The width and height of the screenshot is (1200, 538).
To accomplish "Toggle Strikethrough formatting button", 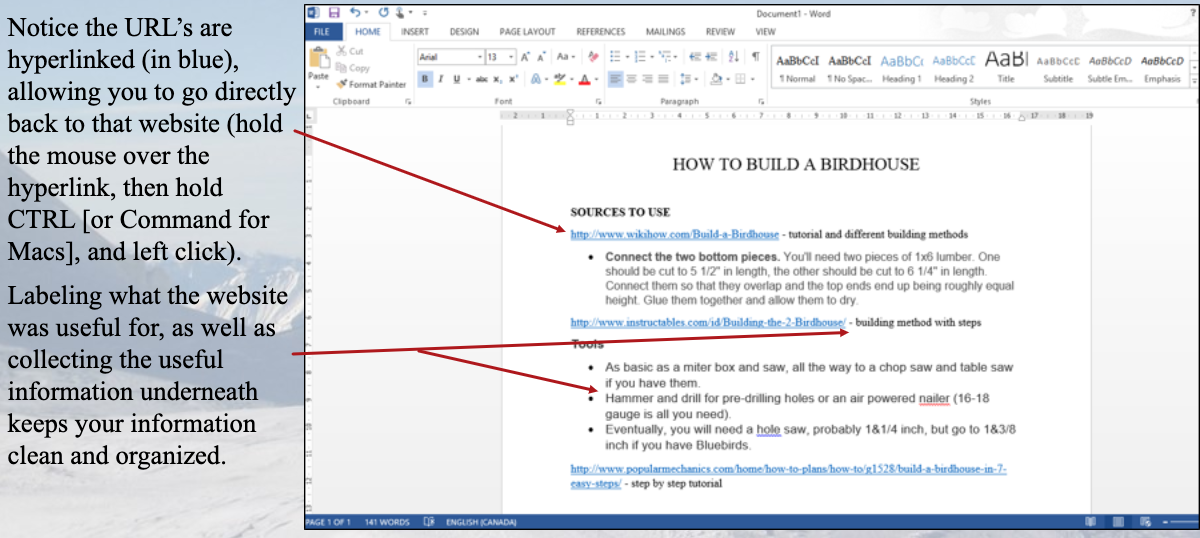I will (481, 79).
